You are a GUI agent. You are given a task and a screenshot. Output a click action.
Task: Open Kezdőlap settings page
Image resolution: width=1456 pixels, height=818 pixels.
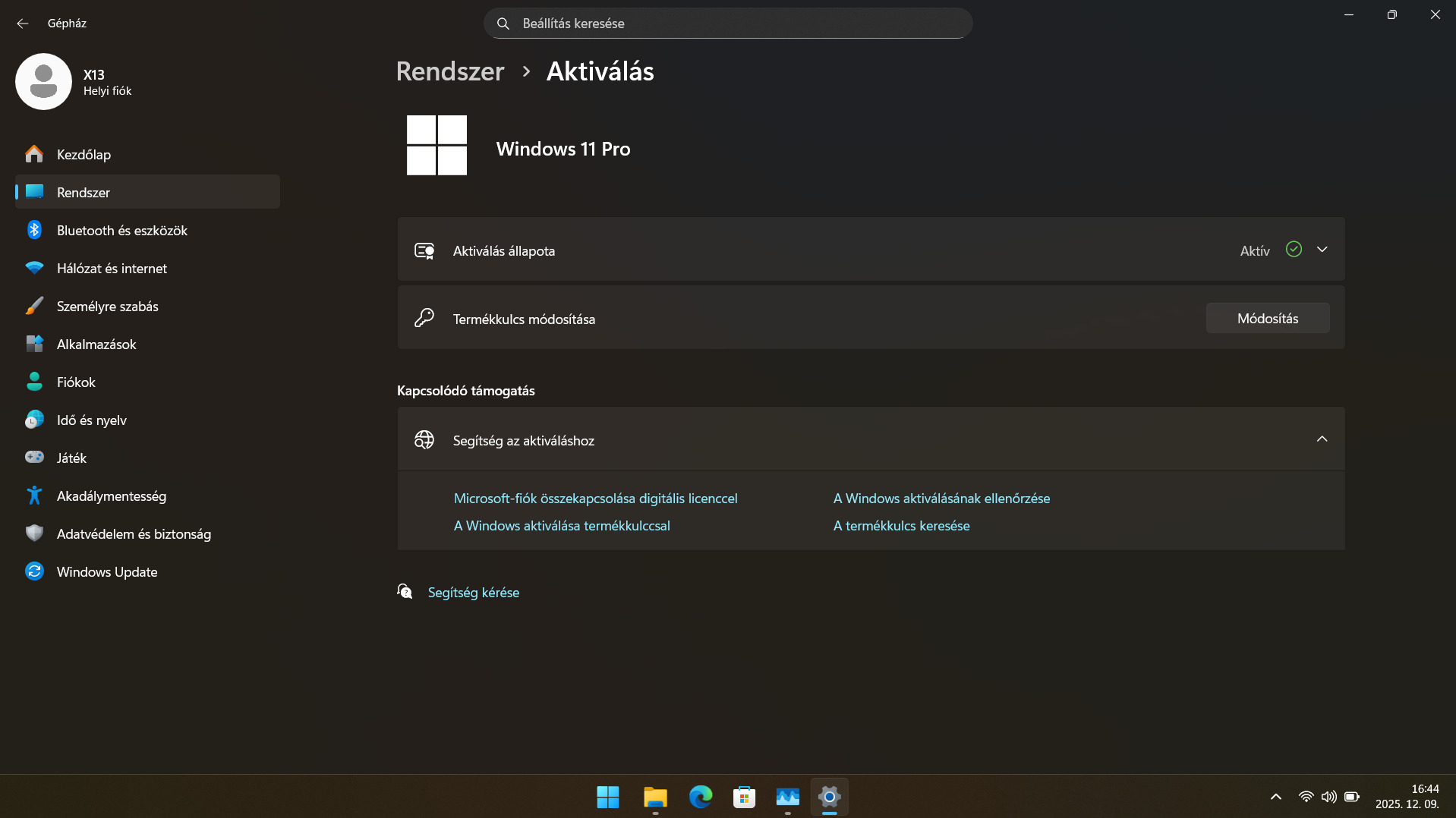tap(147, 154)
